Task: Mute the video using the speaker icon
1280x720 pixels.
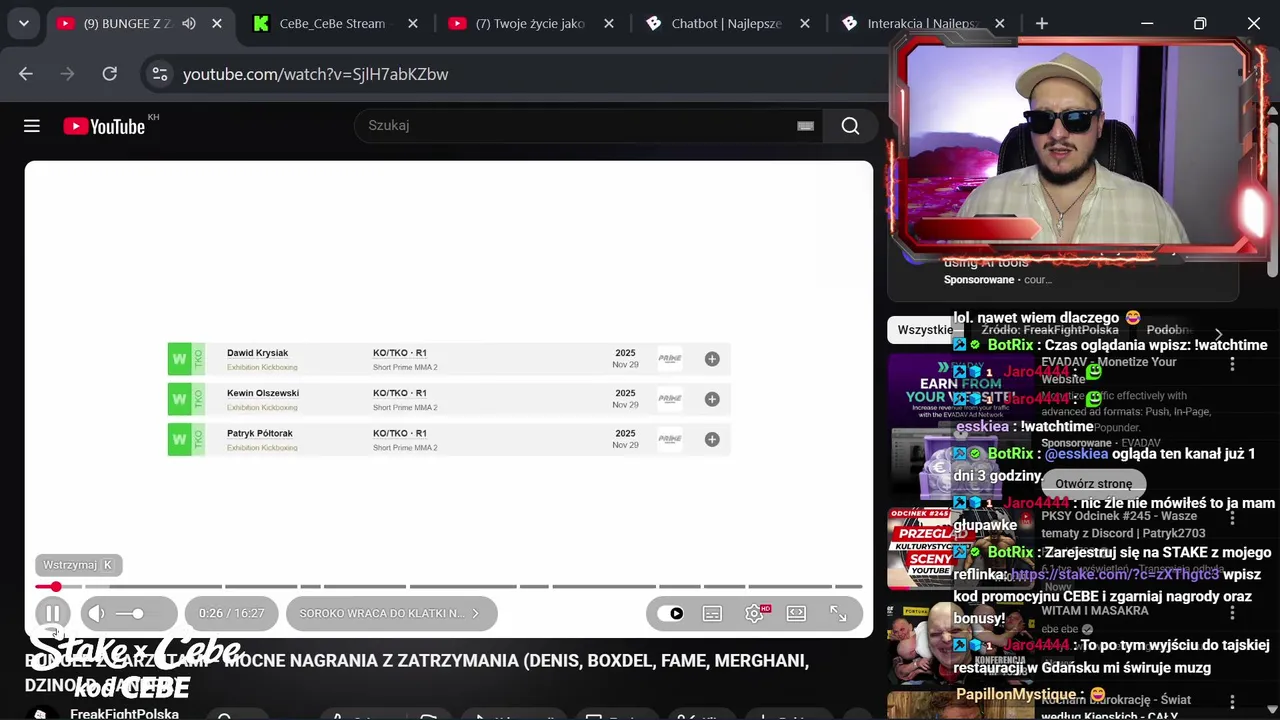Action: [96, 613]
